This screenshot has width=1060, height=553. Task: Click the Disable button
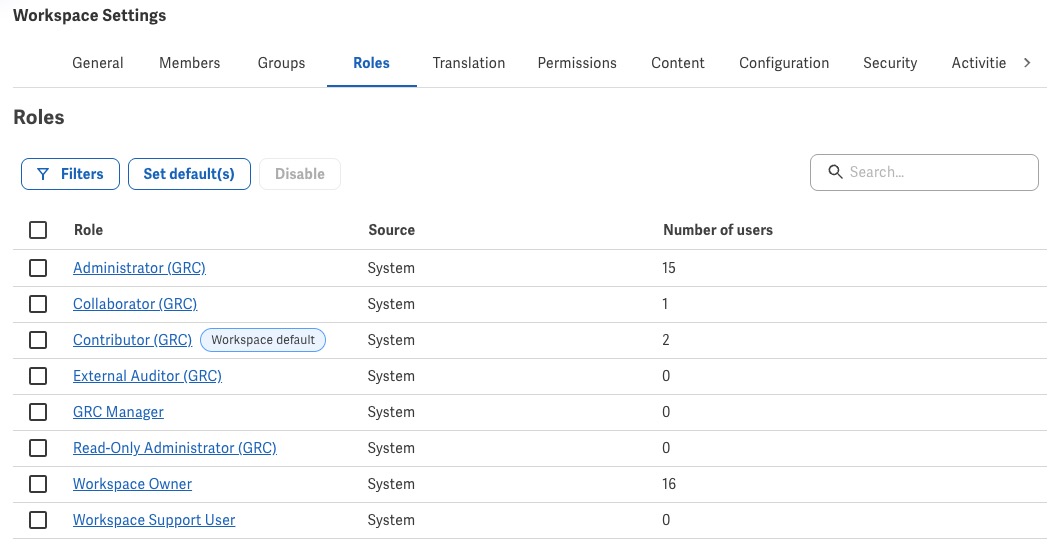[x=299, y=174]
